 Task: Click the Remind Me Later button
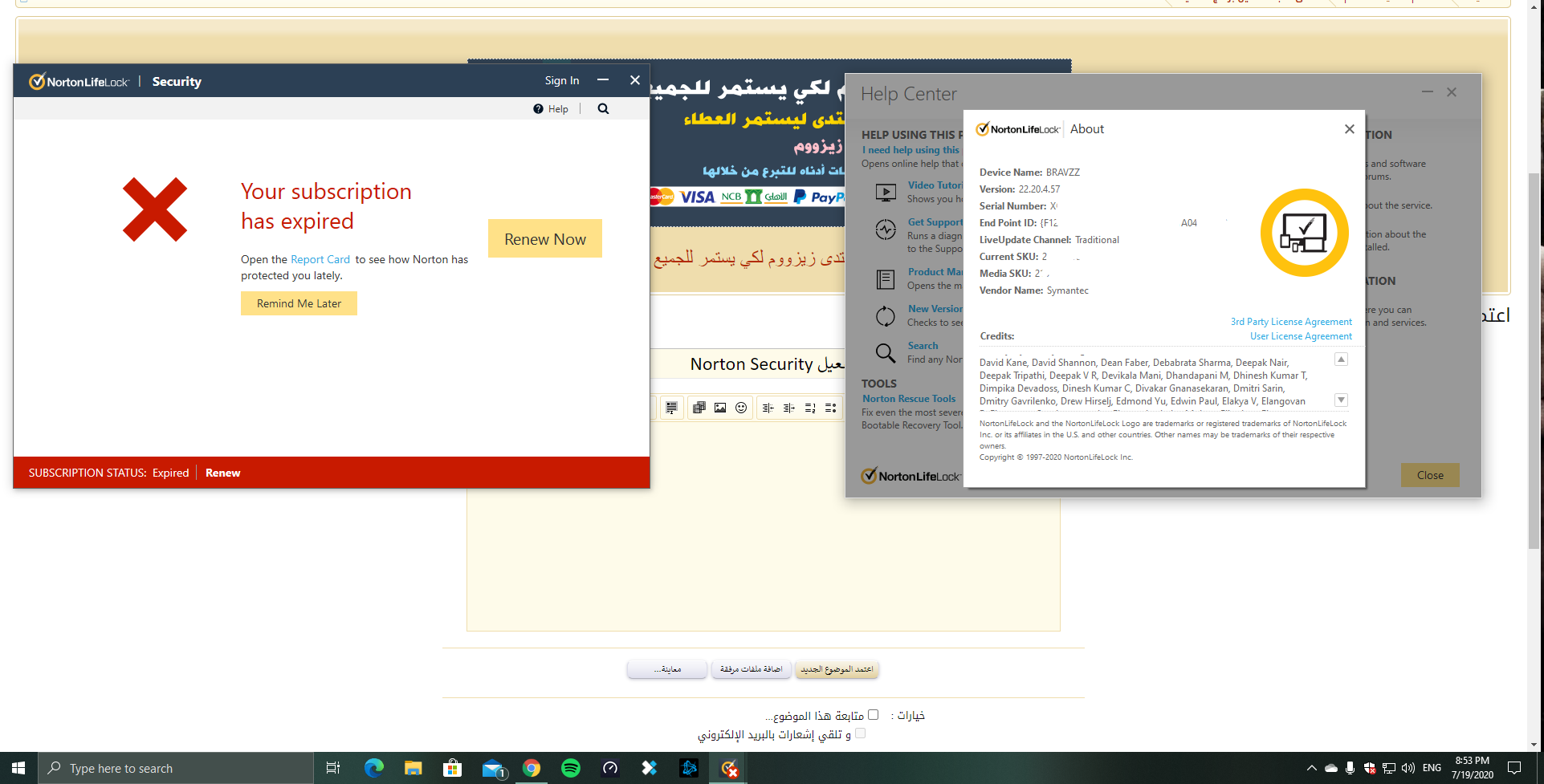click(x=299, y=303)
